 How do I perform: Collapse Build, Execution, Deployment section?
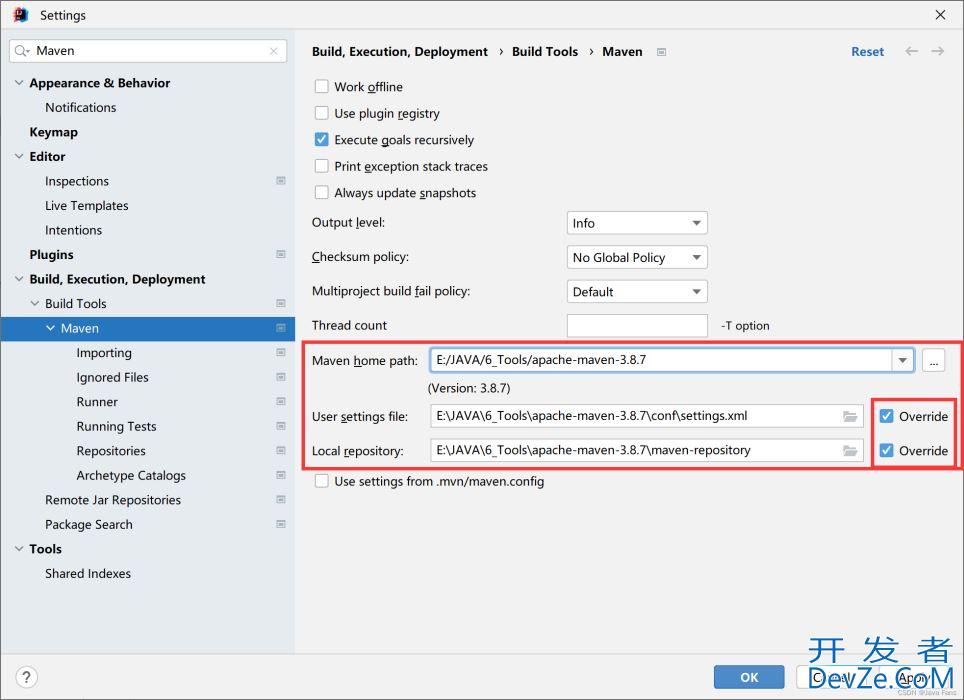pos(19,279)
